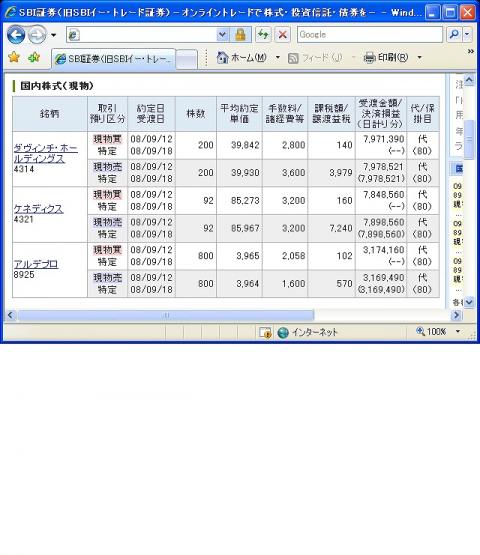This screenshot has width=480, height=555.
Task: Select the SBI証券 browser tab
Action: tap(114, 59)
